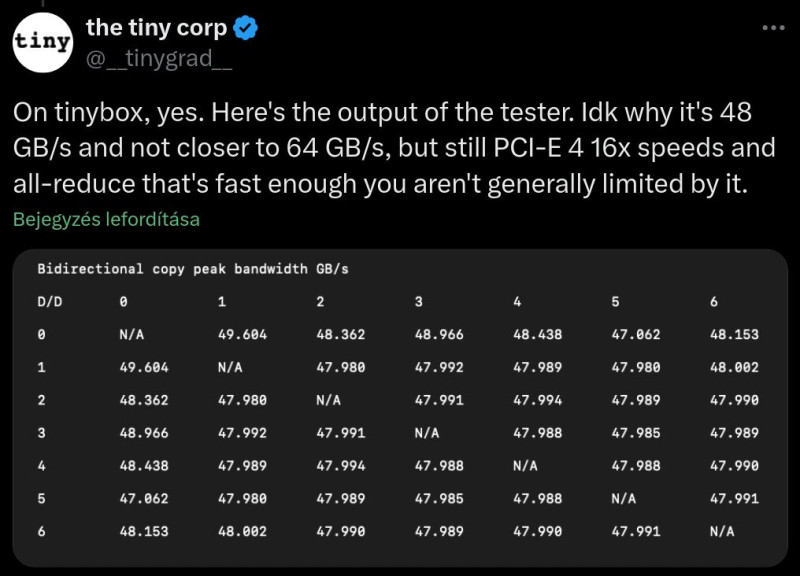Click the @__tinygrad__ handle
800x576 pixels.
pyautogui.click(x=159, y=58)
